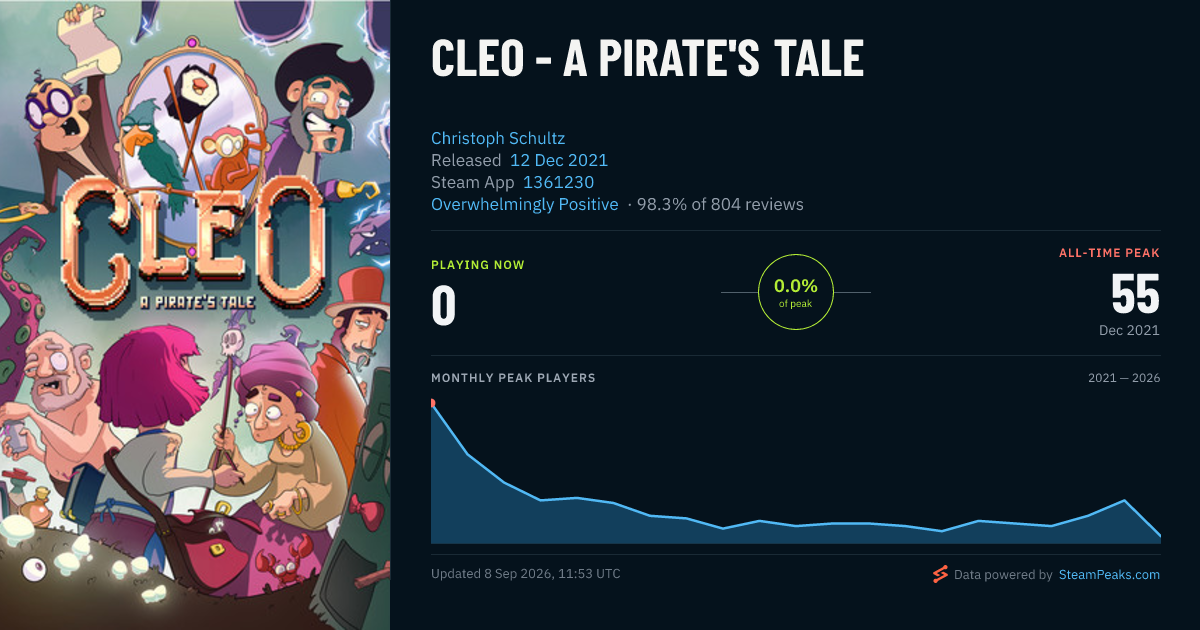The width and height of the screenshot is (1200, 630).
Task: Click the game title Cleo - A Pirate's Tale
Action: coord(647,59)
